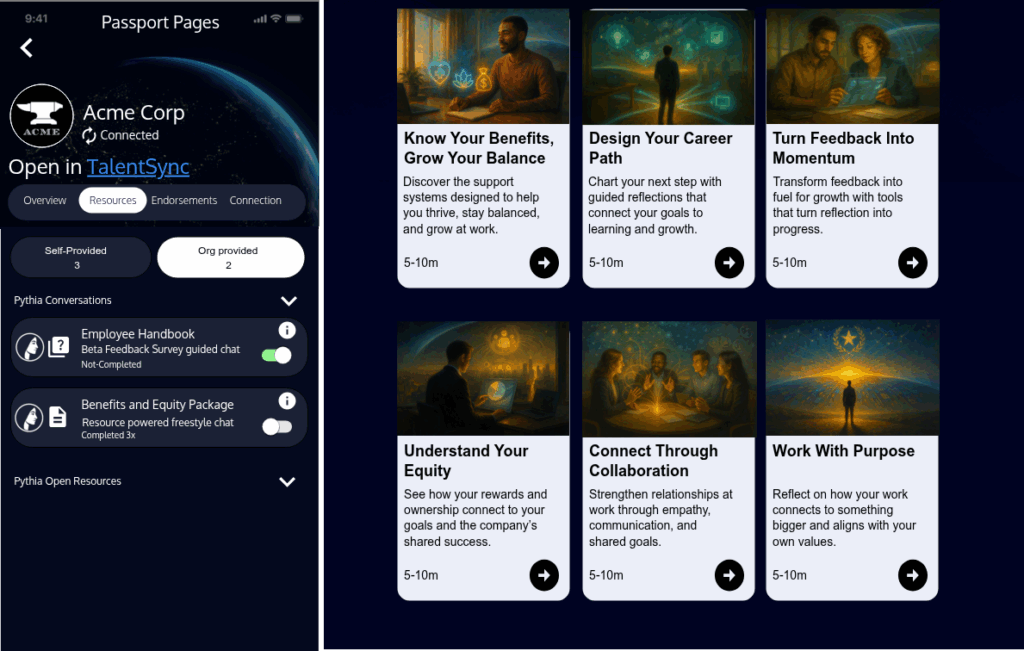
Task: Expand the Pythia Open Resources section
Action: [x=287, y=482]
